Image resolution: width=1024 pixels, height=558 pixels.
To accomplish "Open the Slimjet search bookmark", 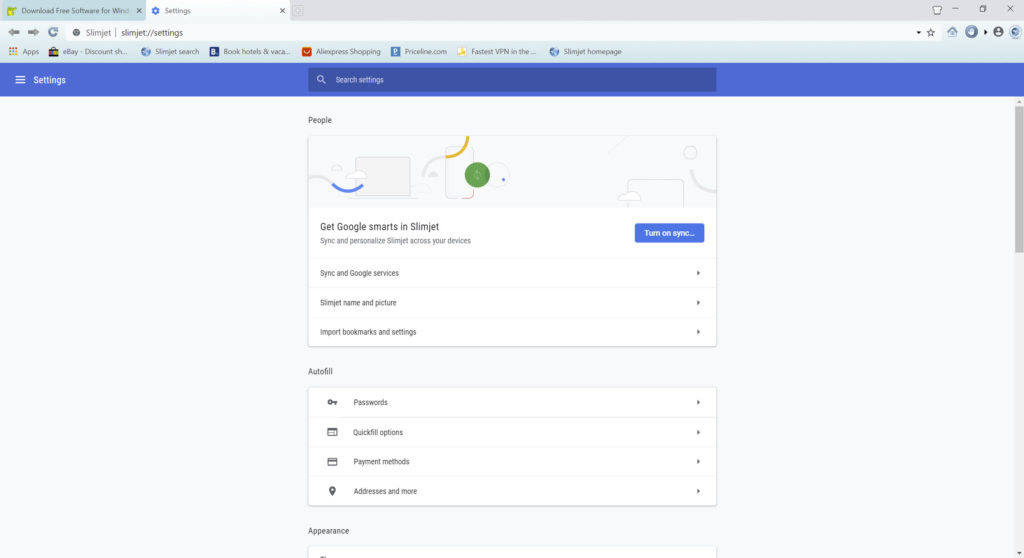I will coord(170,52).
